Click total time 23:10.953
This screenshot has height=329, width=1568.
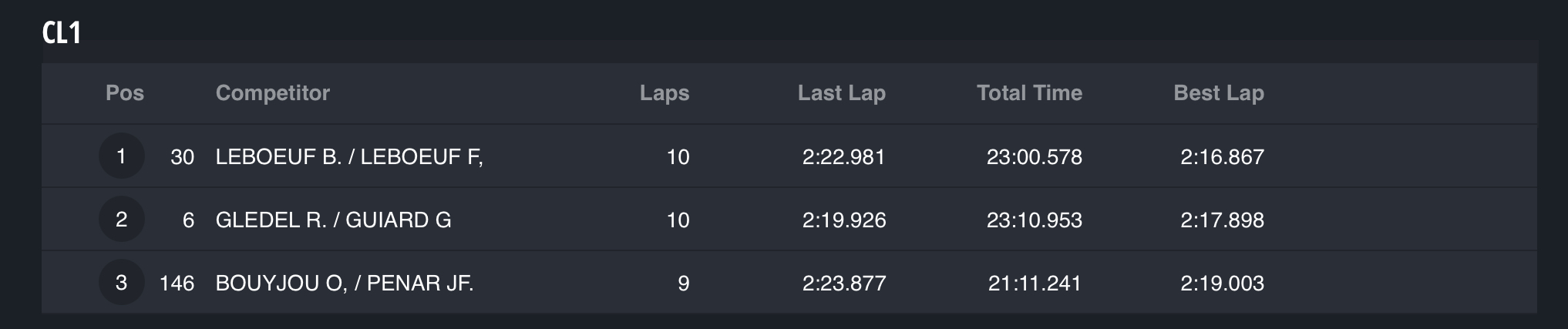(x=1035, y=220)
